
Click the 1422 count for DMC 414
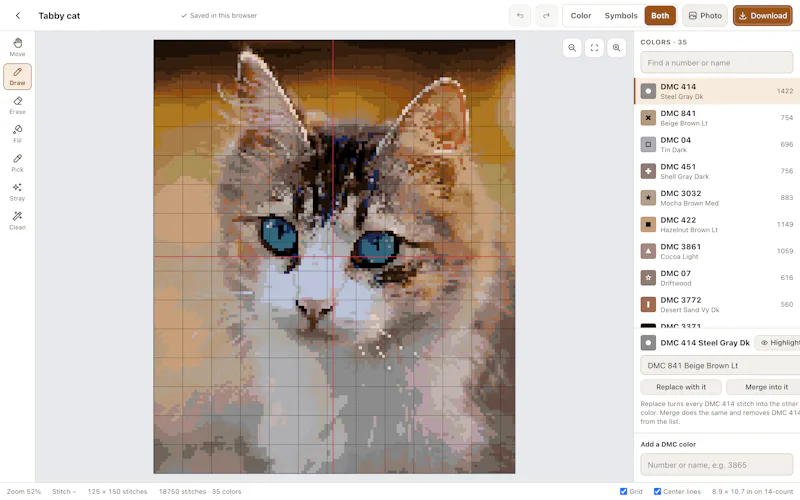click(785, 91)
